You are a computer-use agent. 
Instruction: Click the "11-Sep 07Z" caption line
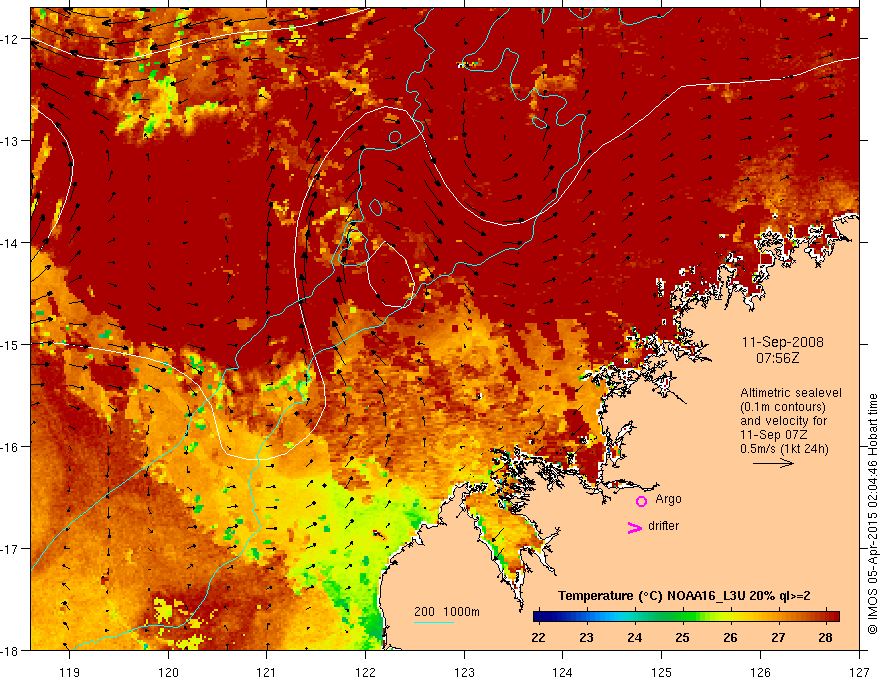pyautogui.click(x=774, y=435)
